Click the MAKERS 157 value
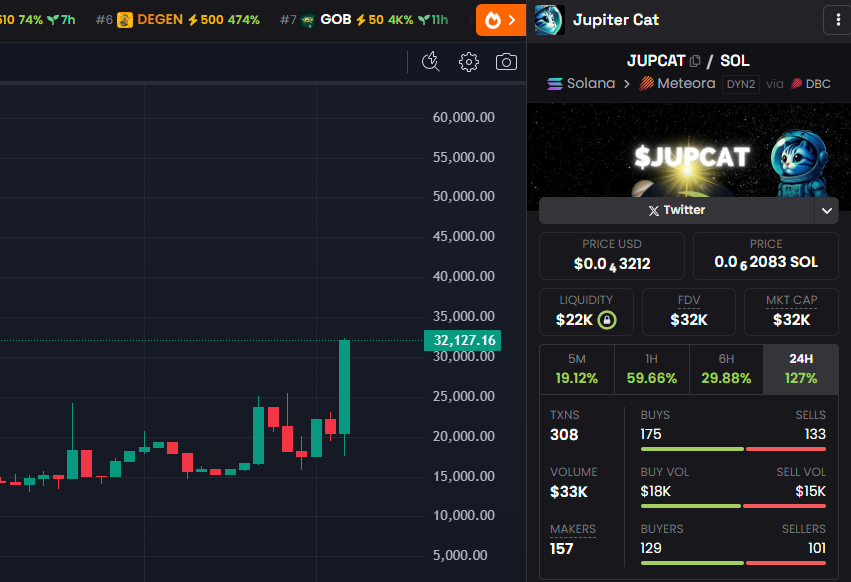The image size is (851, 582). pyautogui.click(x=561, y=549)
